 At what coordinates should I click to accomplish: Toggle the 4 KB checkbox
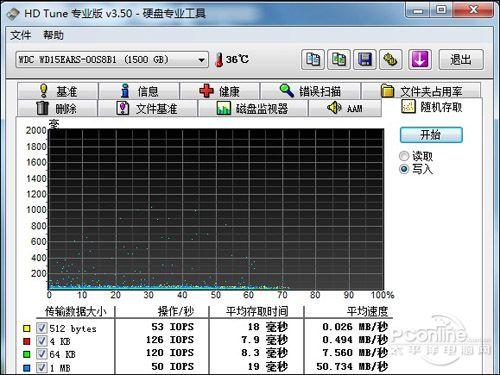pos(41,341)
